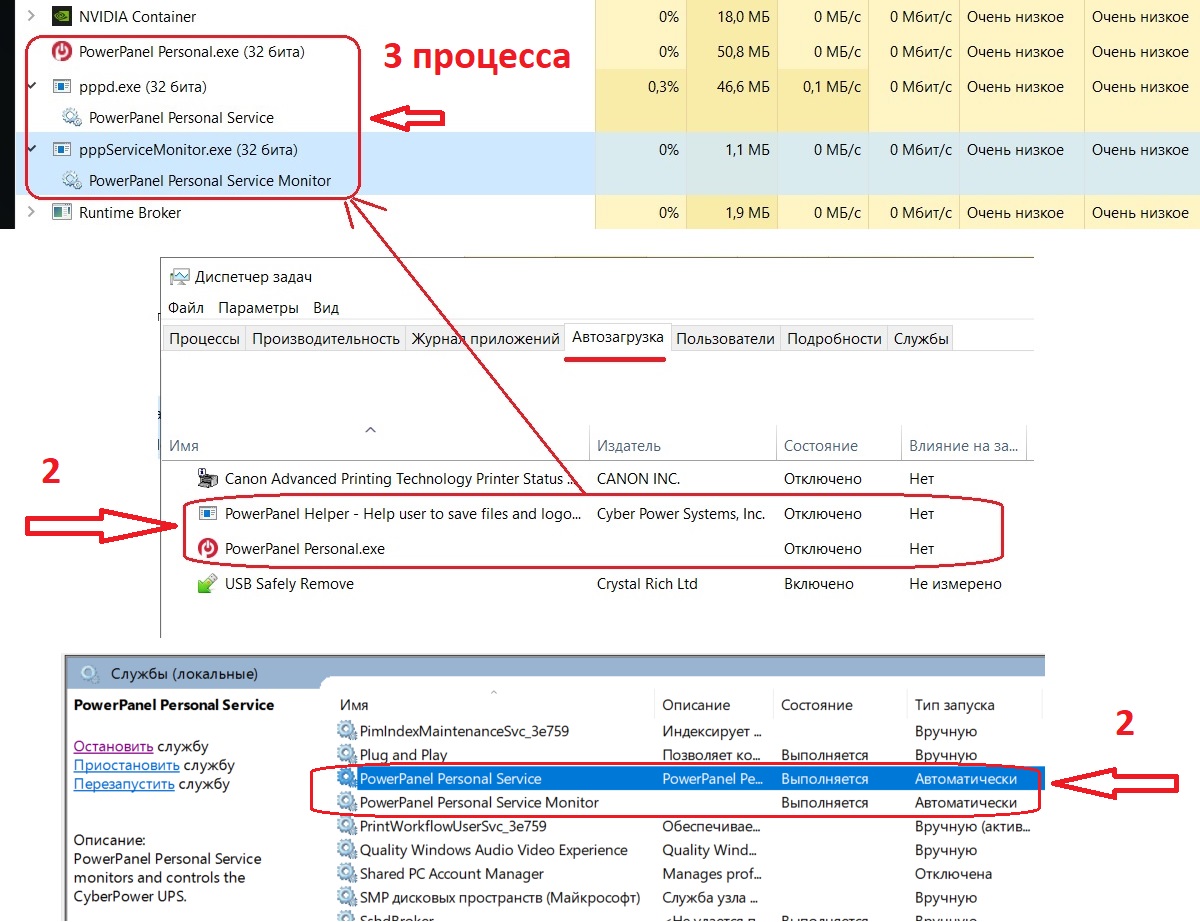
Task: Click the Runtime Broker process icon
Action: [62, 212]
